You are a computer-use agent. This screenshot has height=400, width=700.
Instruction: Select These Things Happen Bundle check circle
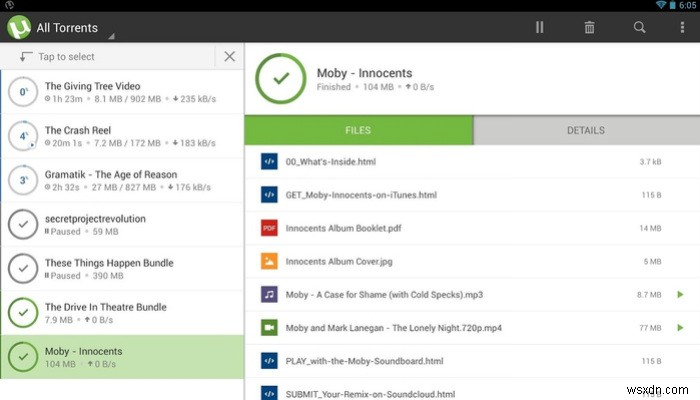(23, 268)
